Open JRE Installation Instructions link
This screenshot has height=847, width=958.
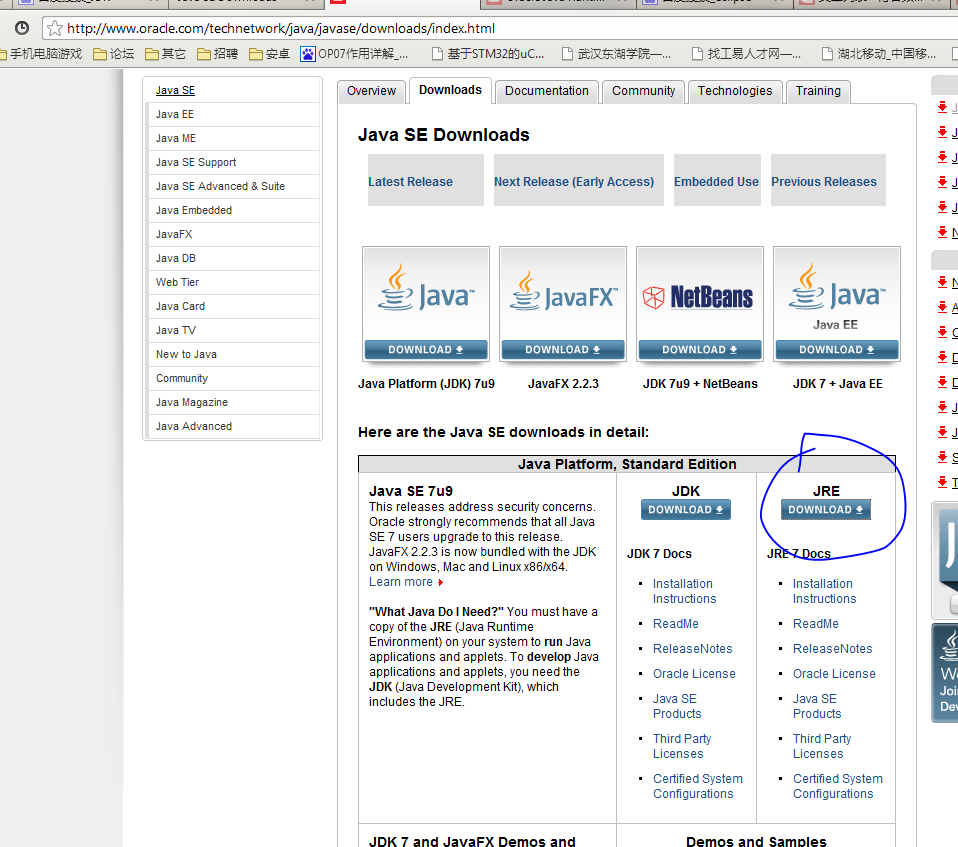[x=824, y=591]
